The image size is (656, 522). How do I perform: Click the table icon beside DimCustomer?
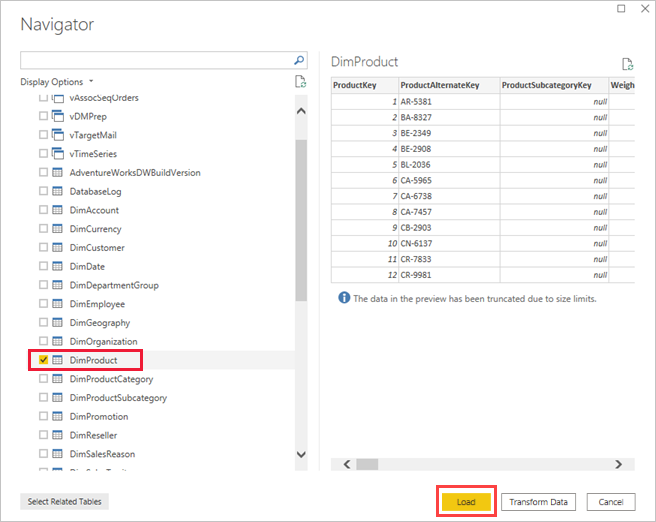tap(58, 248)
